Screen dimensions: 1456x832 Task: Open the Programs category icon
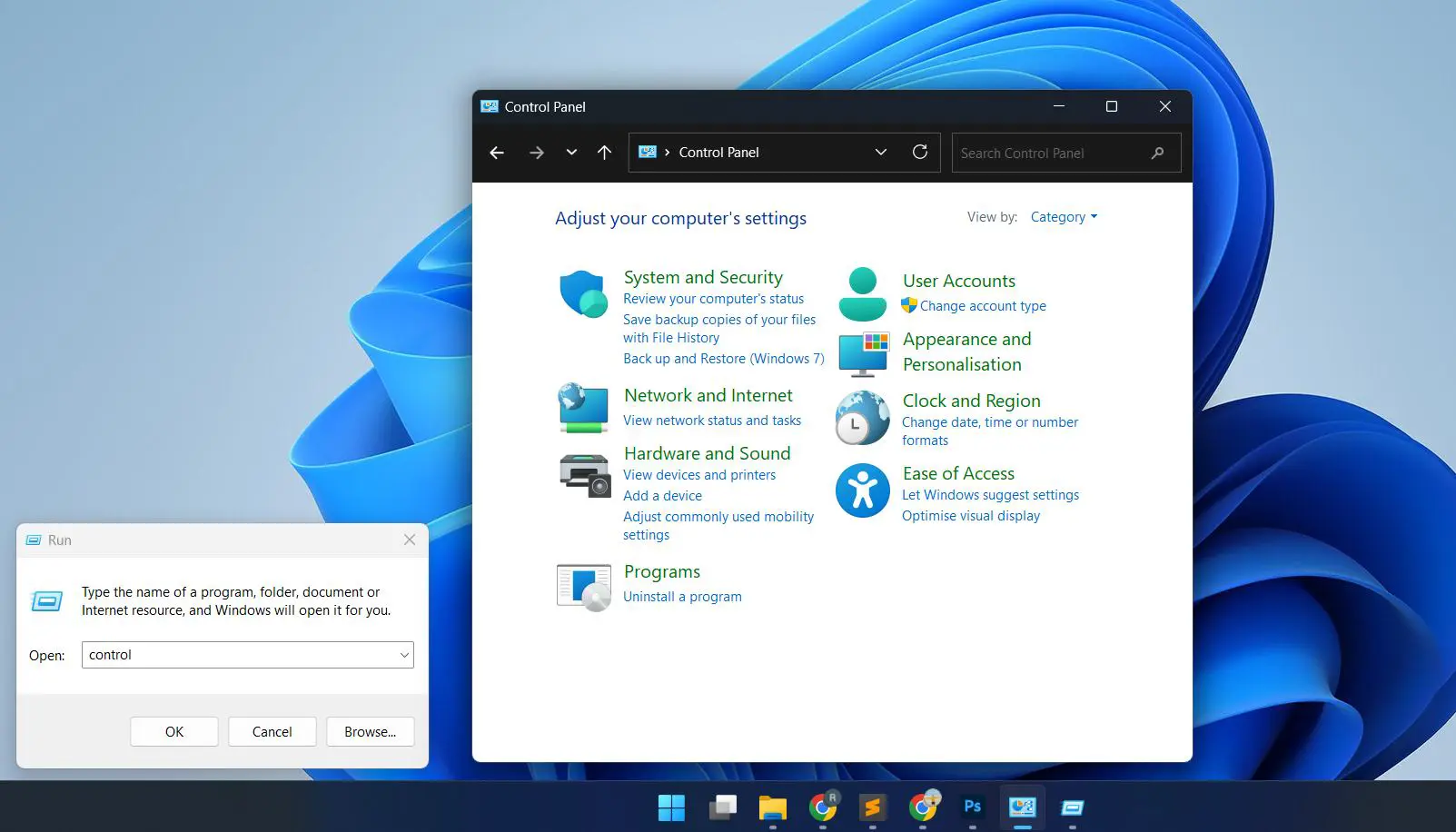pos(582,586)
